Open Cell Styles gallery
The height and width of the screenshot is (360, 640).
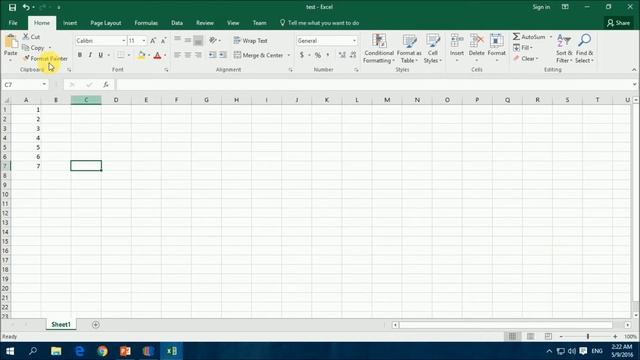click(x=433, y=48)
